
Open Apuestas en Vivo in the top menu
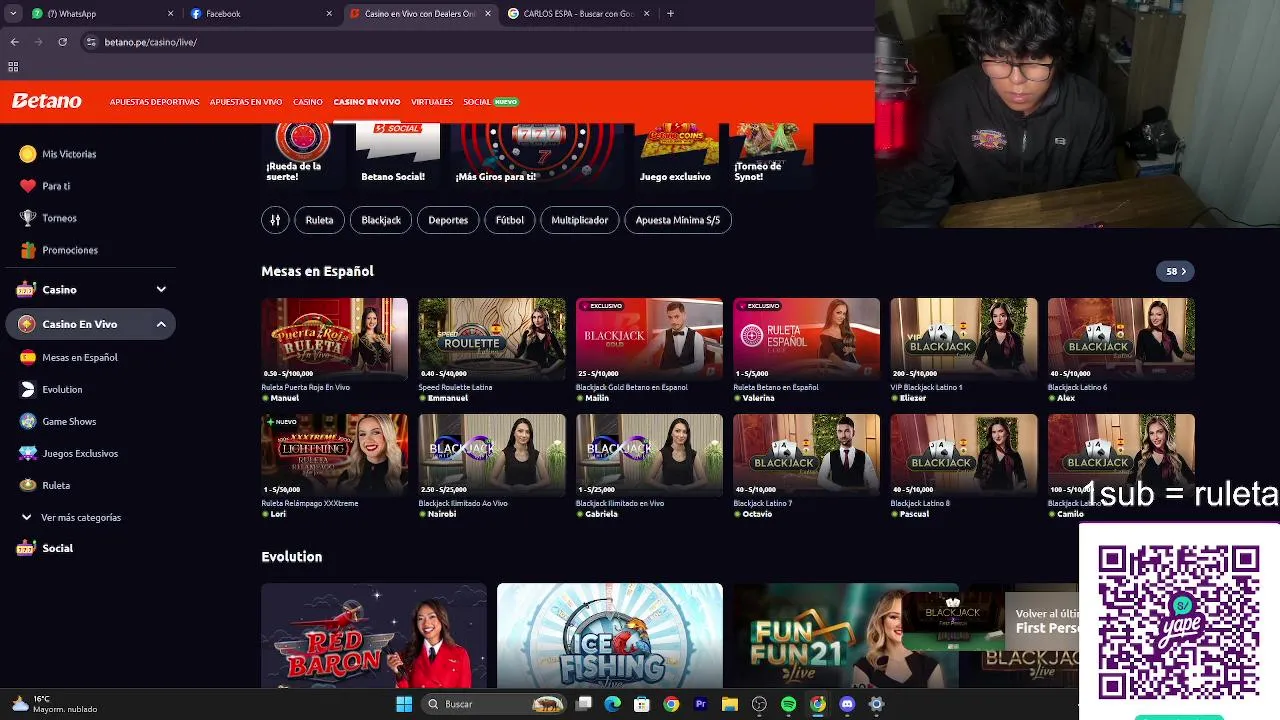click(x=246, y=102)
